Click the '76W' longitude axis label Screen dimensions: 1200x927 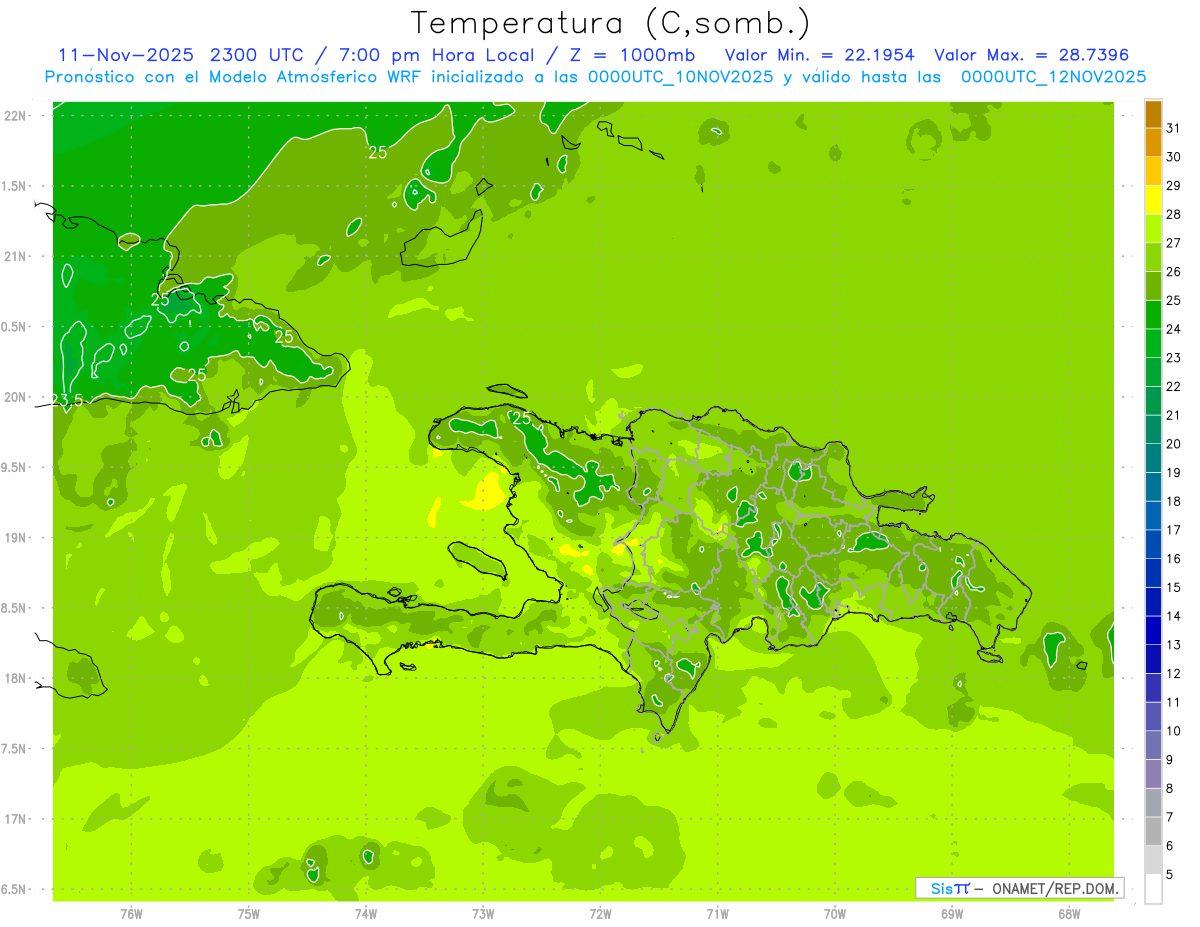131,914
